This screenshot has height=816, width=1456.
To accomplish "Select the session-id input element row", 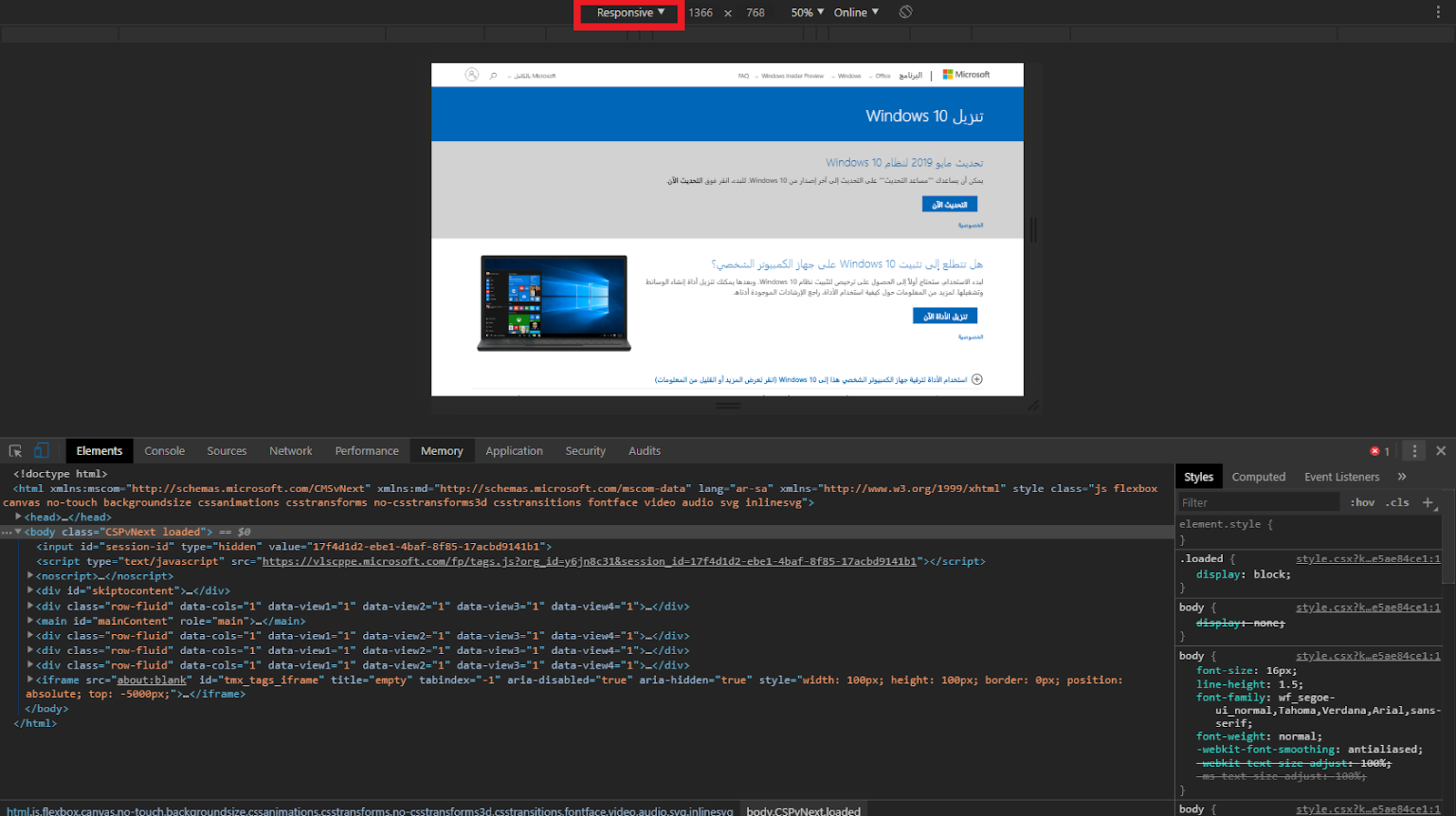I will (x=294, y=547).
